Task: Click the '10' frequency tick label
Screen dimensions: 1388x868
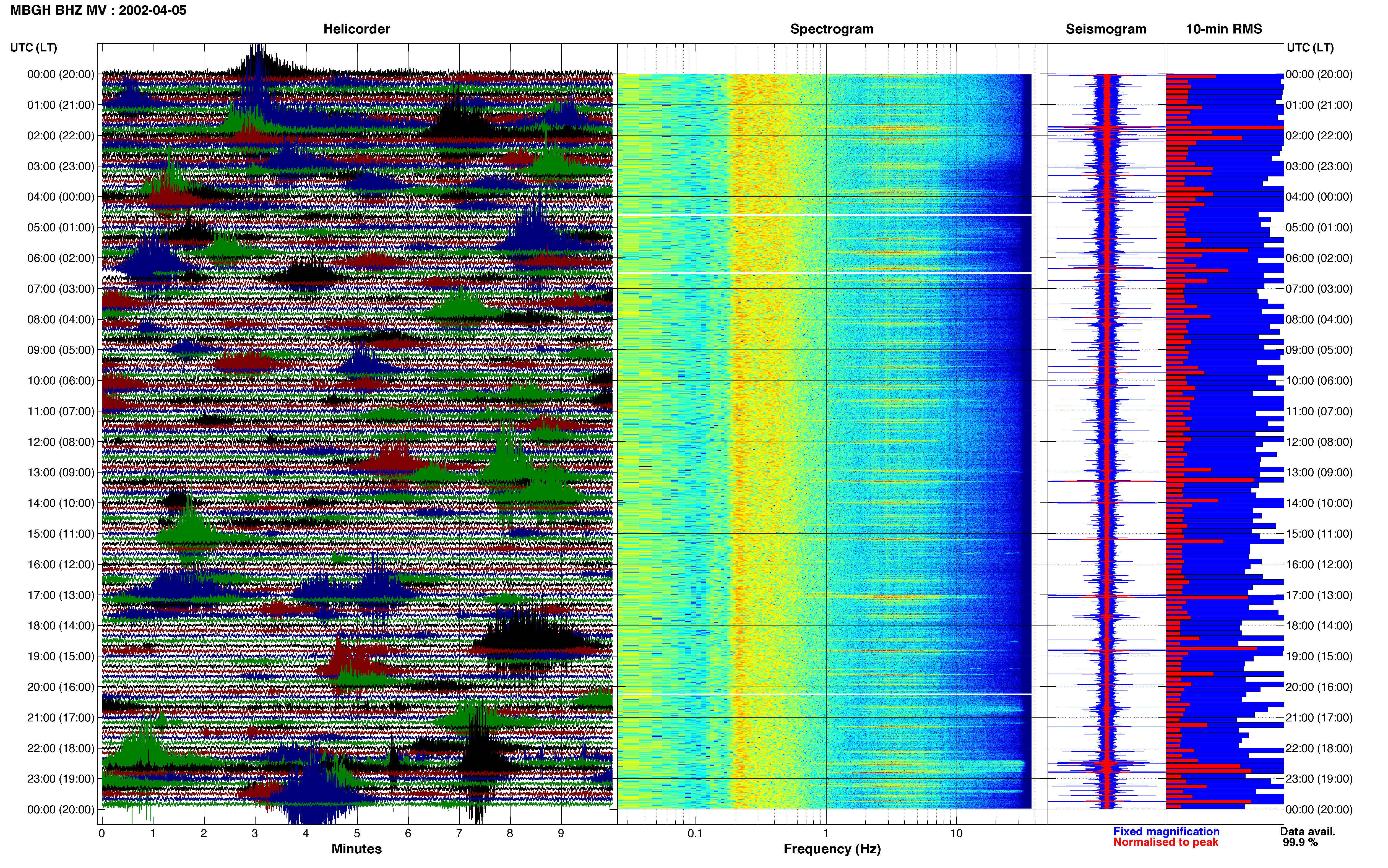Action: [956, 833]
